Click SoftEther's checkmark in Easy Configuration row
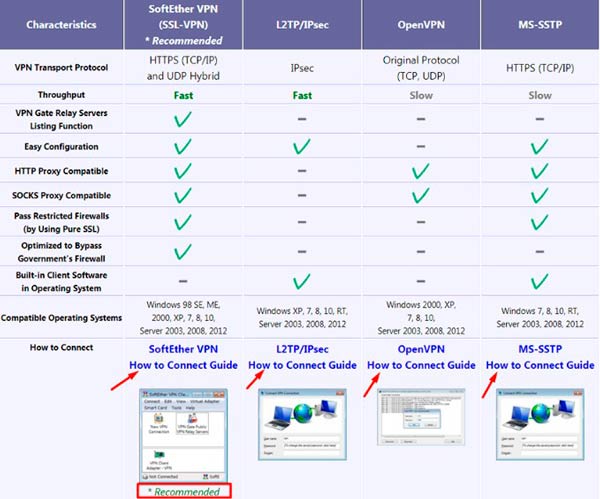The width and height of the screenshot is (600, 499). coord(183,147)
